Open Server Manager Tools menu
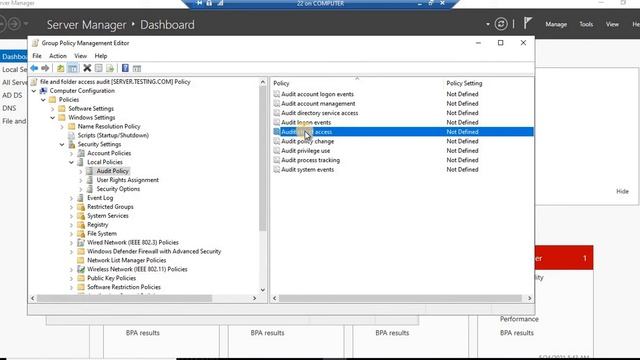The height and width of the screenshot is (360, 640). (586, 24)
